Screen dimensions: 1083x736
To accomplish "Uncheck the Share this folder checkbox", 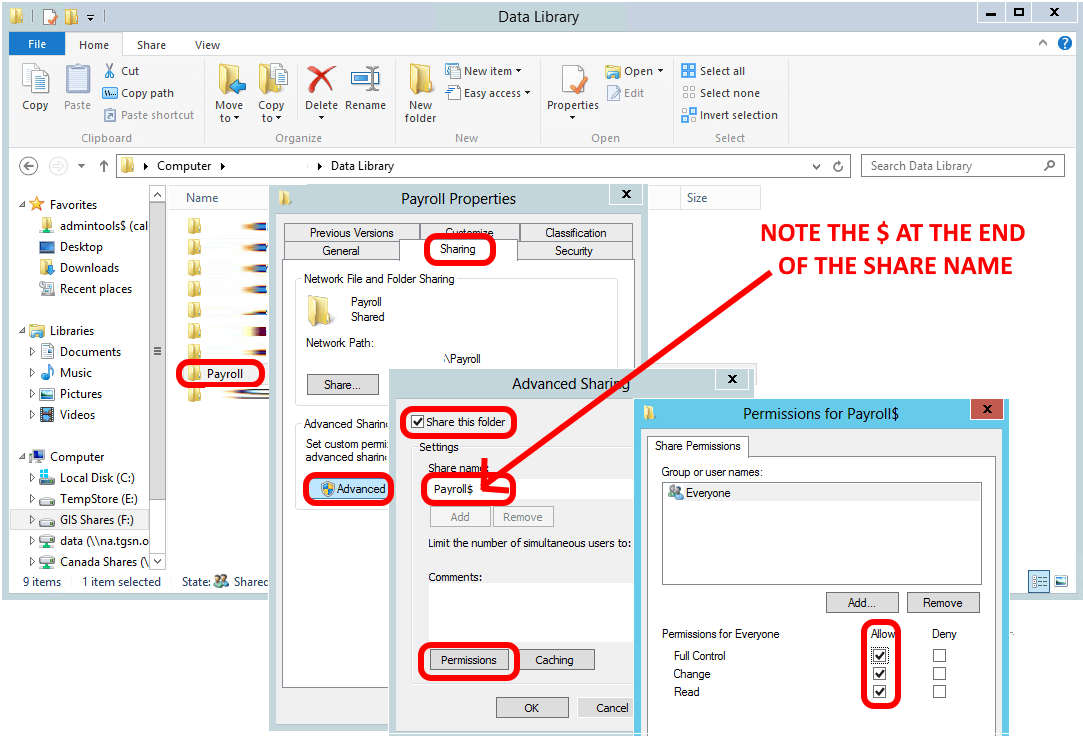I will point(418,422).
